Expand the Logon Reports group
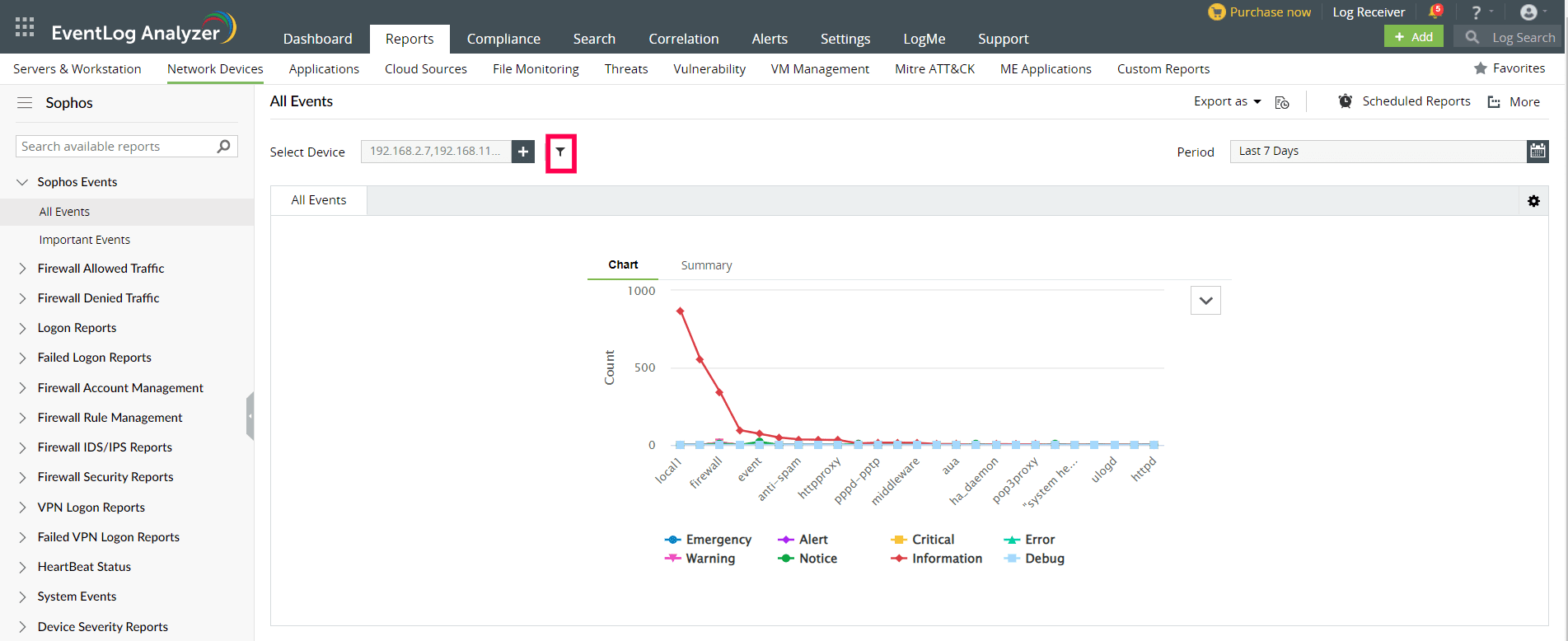1568x641 pixels. coord(22,328)
